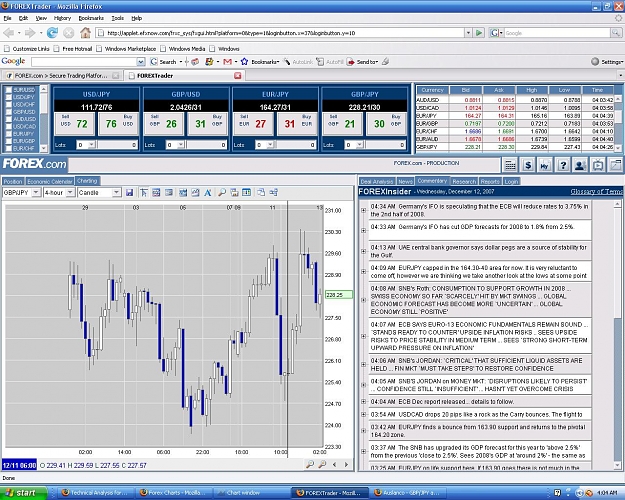Toggle the USD/CAD pair checkbox

point(9,126)
